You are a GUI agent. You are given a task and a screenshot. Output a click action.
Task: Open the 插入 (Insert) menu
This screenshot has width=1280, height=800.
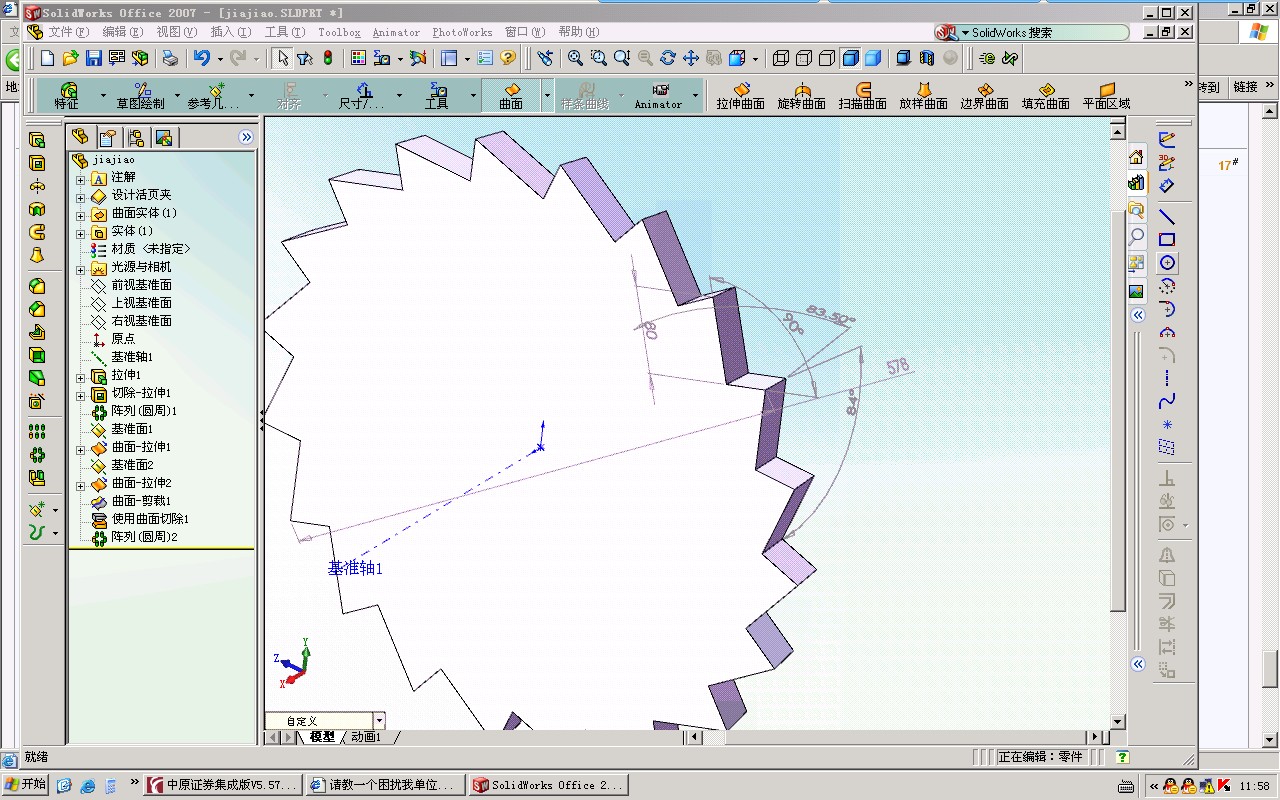(x=230, y=32)
